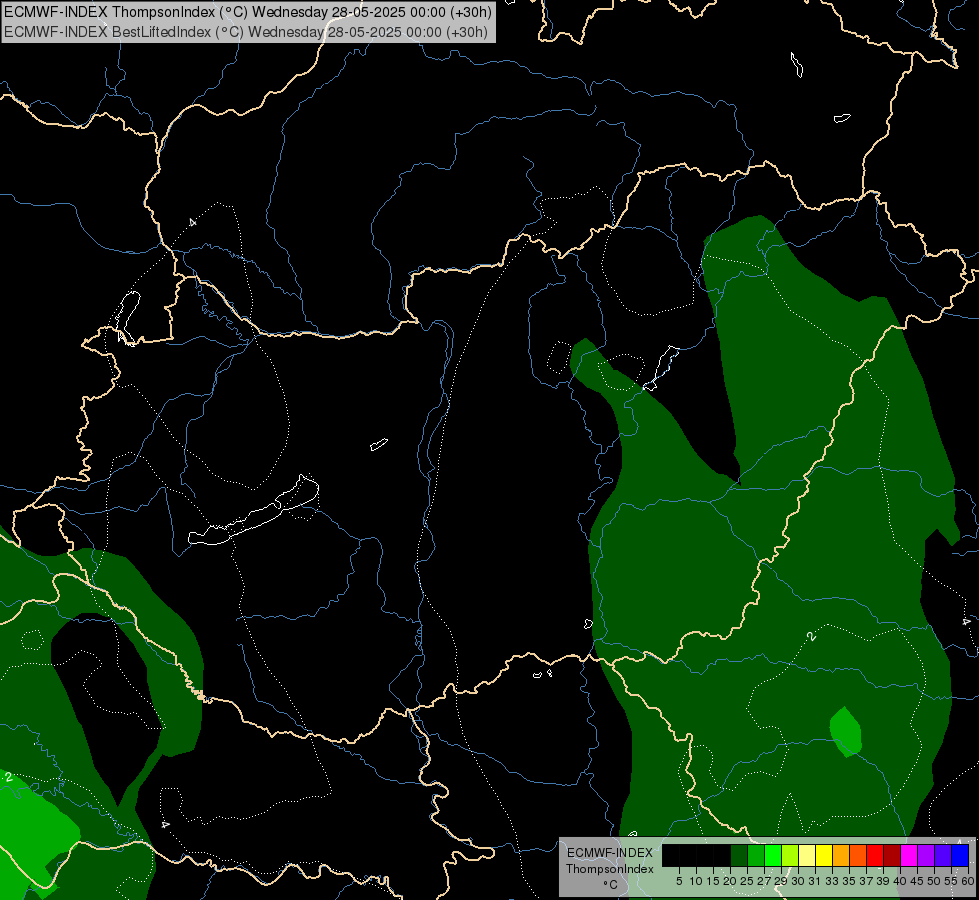Screen dimensions: 979x900
Task: Click the ThompsonIndex title line at top
Action: coord(248,12)
